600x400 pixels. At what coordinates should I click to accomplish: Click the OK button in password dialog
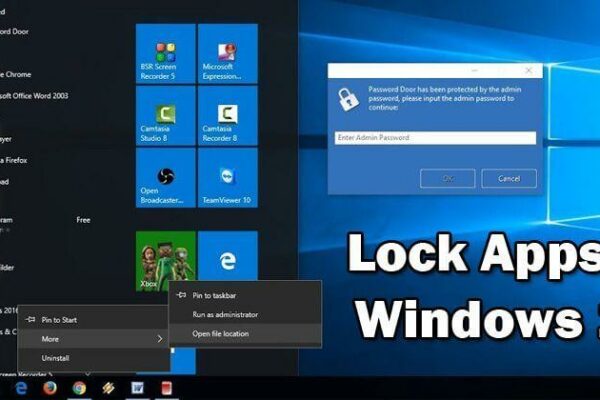coord(448,178)
